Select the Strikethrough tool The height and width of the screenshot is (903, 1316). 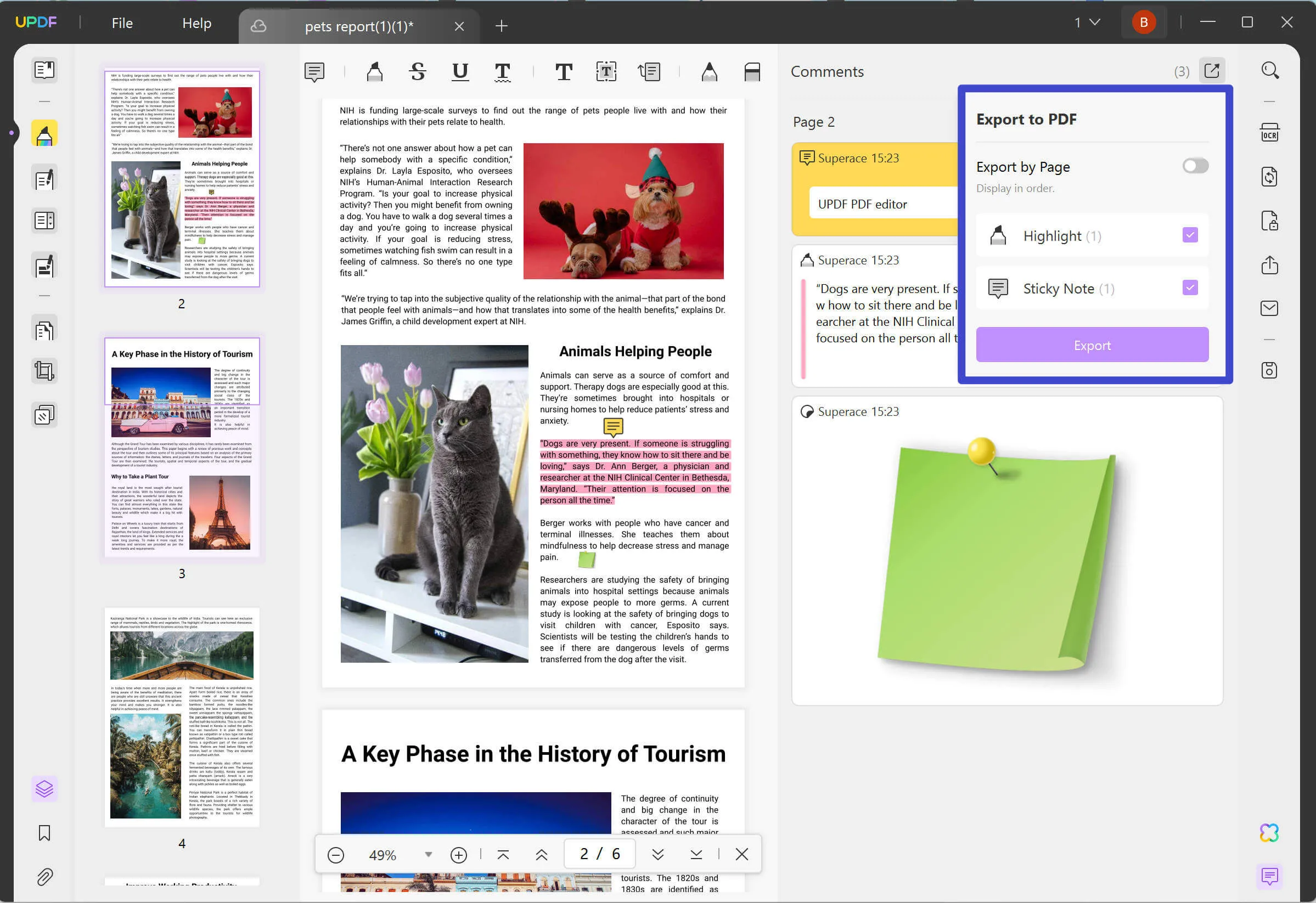417,72
